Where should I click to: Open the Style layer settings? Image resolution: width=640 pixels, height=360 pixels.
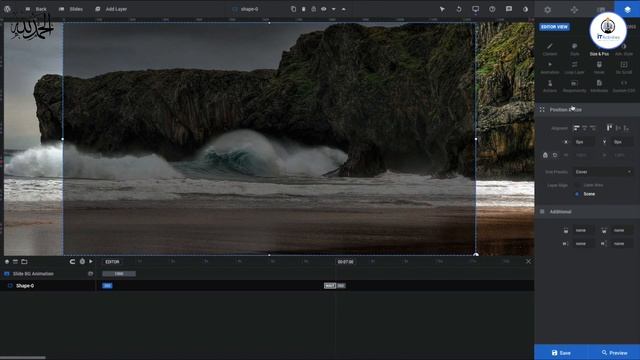click(x=575, y=49)
